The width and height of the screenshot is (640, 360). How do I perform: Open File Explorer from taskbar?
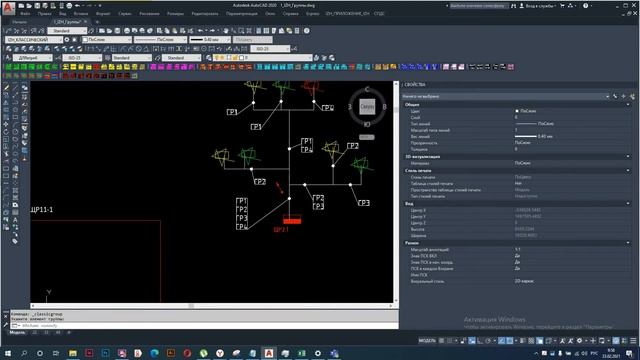coord(73,353)
